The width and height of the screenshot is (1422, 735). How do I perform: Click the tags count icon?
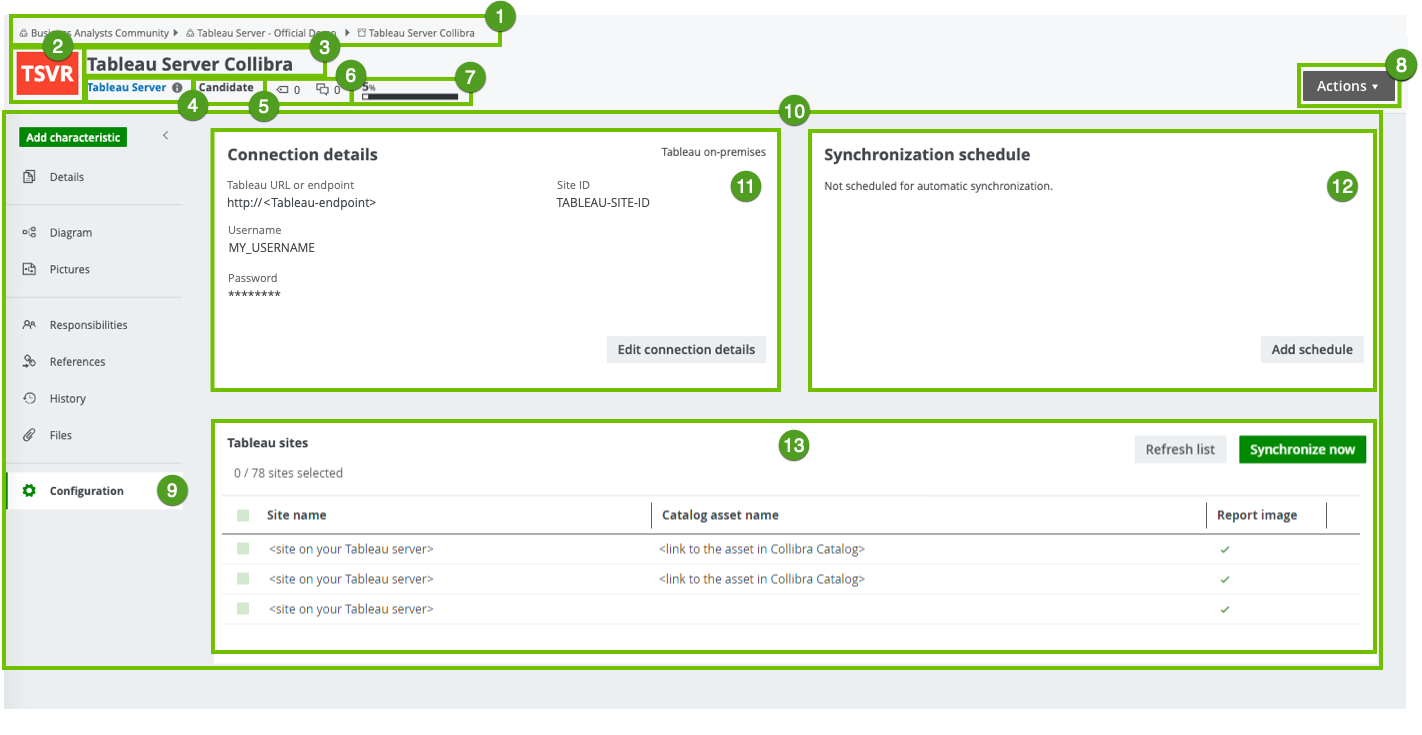tap(283, 89)
